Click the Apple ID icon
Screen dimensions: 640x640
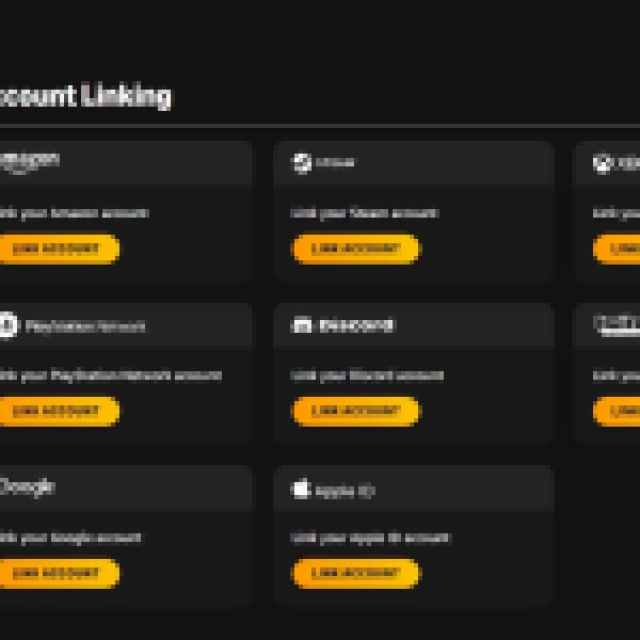click(301, 489)
